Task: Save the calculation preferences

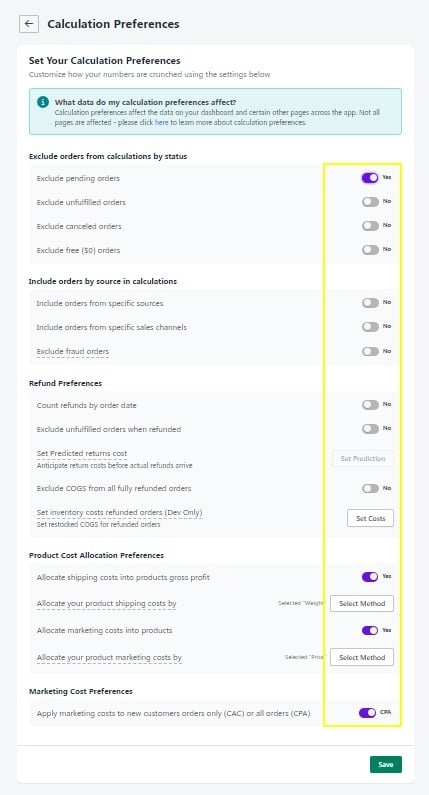Action: tap(386, 765)
